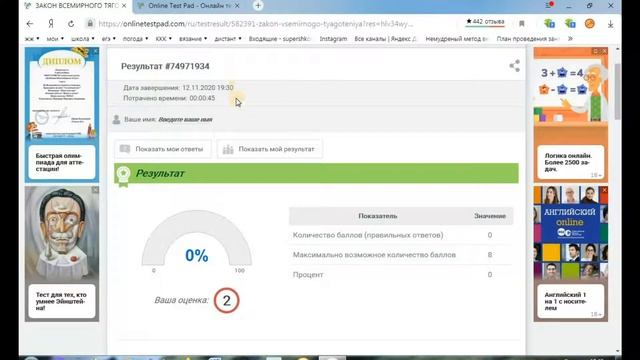
Task: Open a new tab with the plus button
Action: coord(258,6)
